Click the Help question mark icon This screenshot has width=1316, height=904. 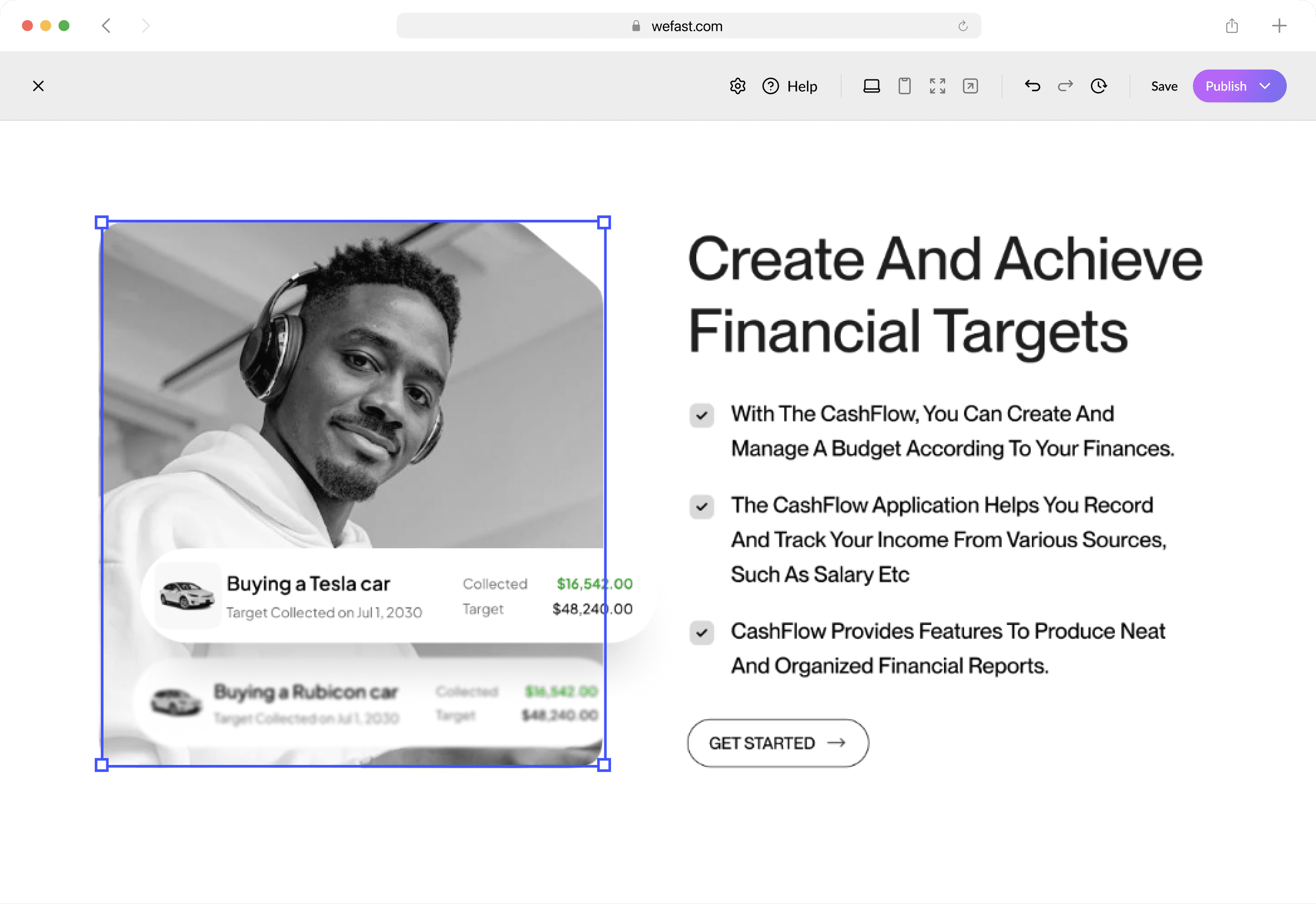pyautogui.click(x=771, y=86)
